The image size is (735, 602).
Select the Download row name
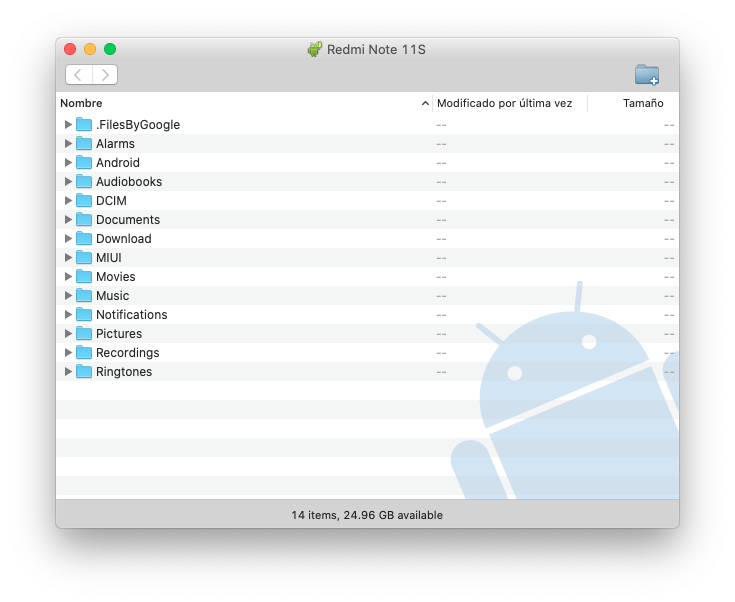pyautogui.click(x=124, y=239)
